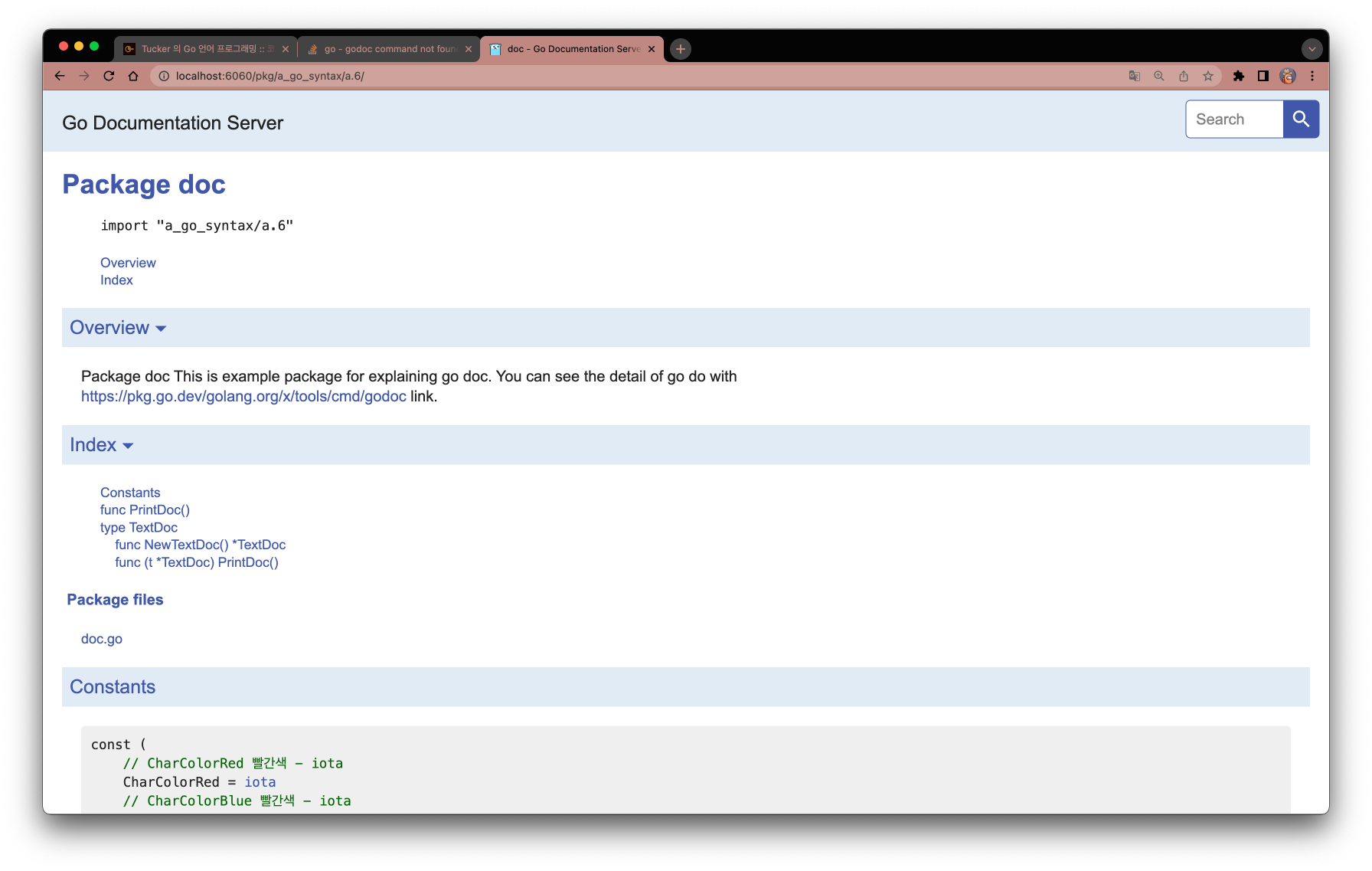Click the browser forward arrow
1372x871 pixels.
[x=84, y=76]
